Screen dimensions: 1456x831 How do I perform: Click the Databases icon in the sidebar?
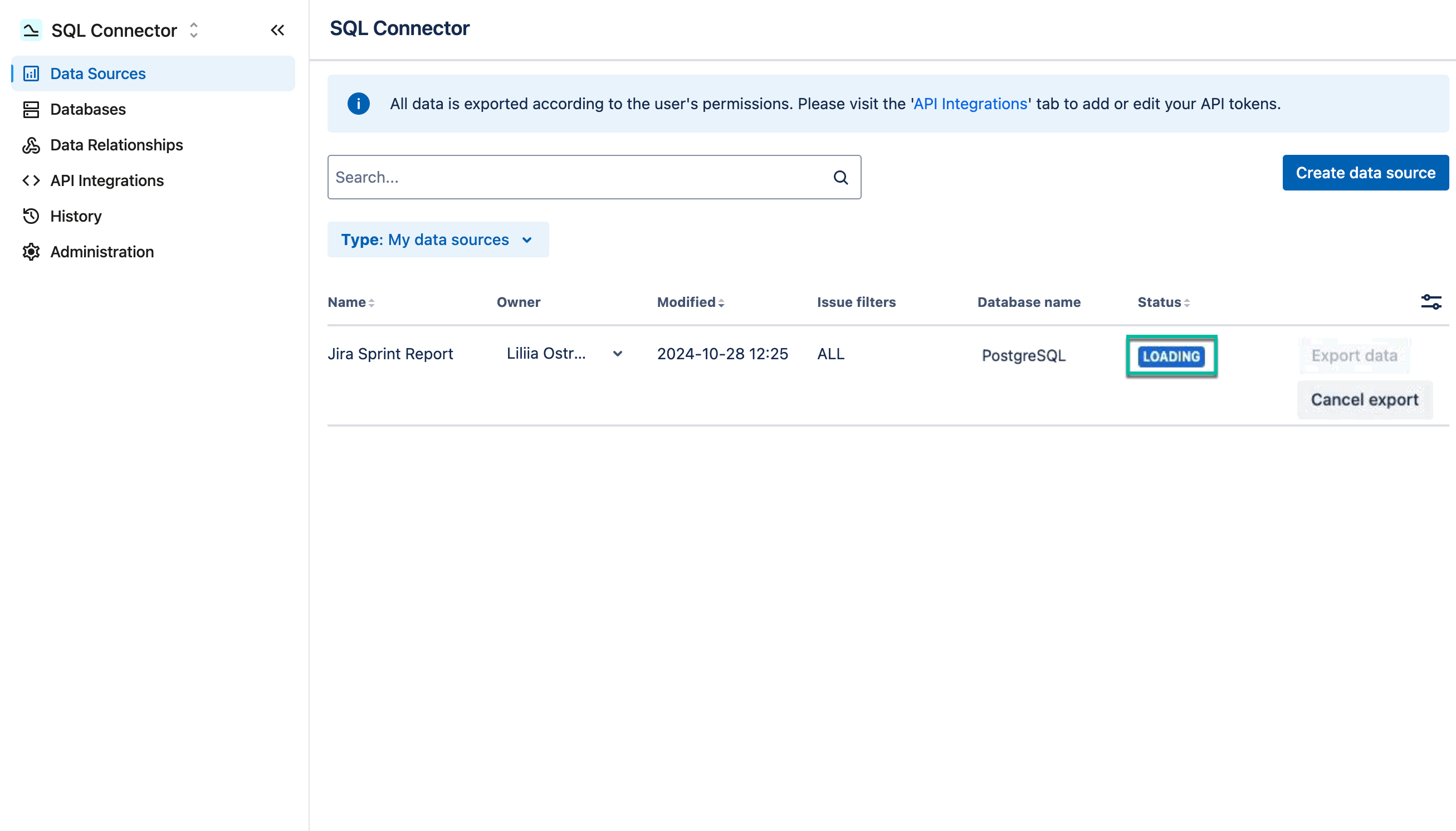pyautogui.click(x=31, y=109)
